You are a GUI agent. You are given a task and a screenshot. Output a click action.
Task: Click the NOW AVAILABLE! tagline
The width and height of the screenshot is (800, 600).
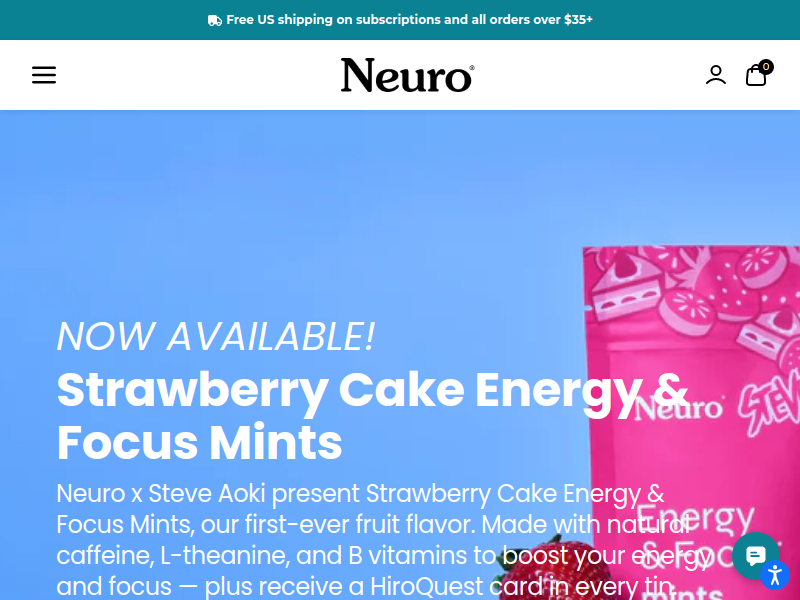(216, 336)
